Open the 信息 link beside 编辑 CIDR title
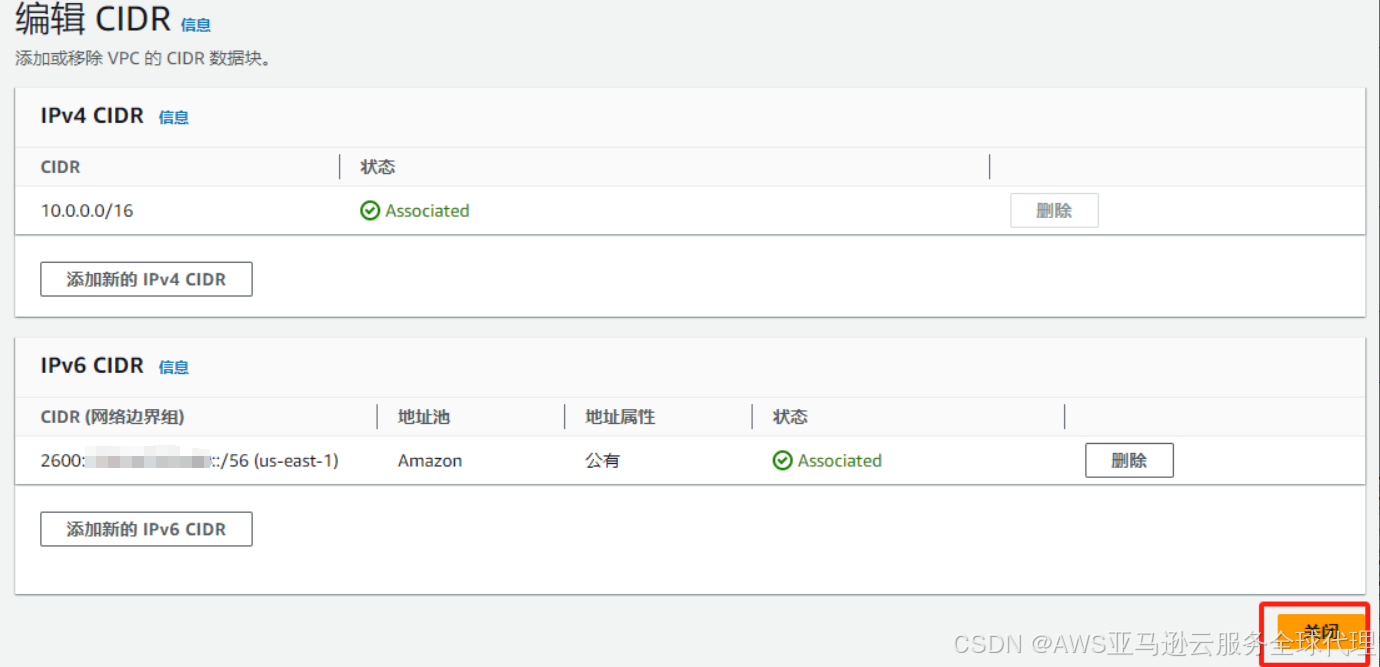 pos(196,25)
